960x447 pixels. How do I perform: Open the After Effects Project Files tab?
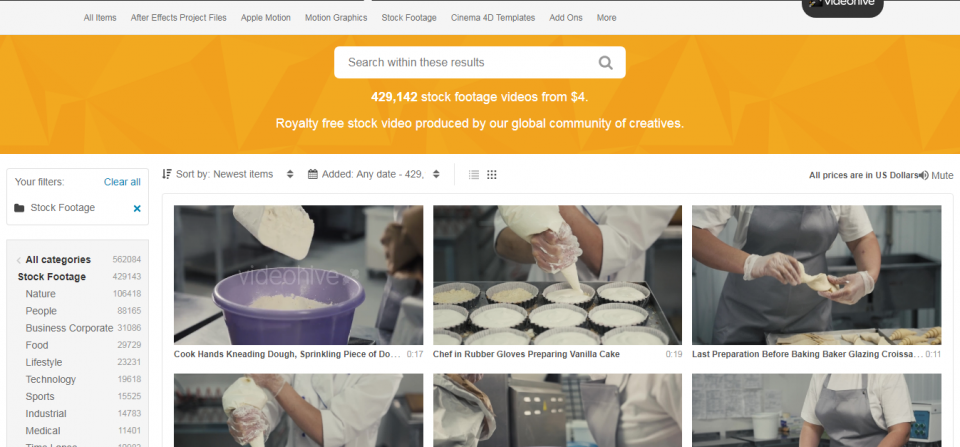[x=178, y=18]
